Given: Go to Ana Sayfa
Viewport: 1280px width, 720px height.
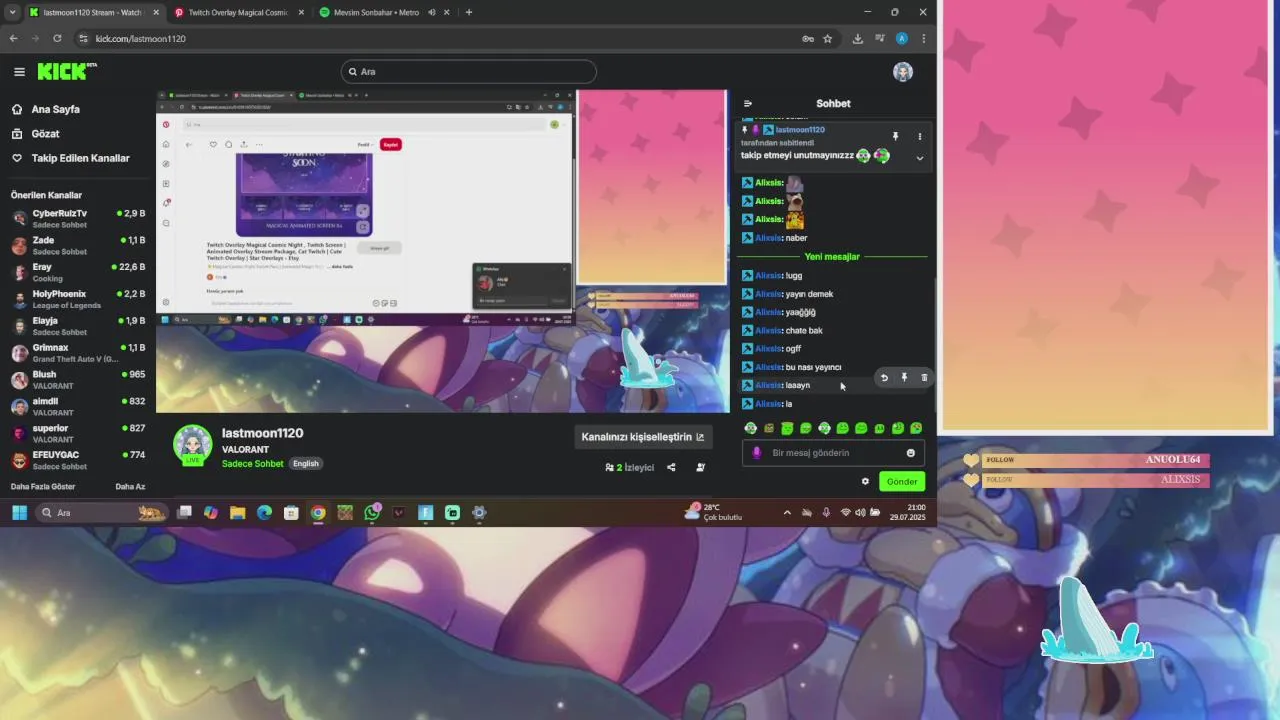Looking at the screenshot, I should pos(55,109).
